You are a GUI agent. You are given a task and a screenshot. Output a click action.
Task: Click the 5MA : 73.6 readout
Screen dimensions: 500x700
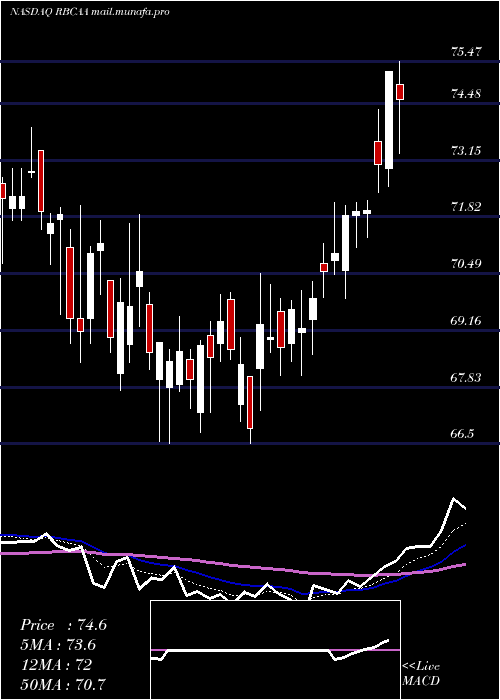point(58,645)
